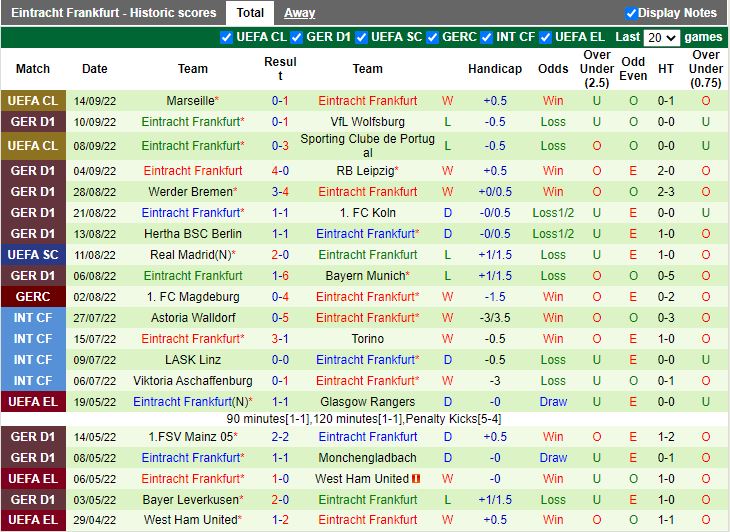Open Viktoria Aschaffenburg team link

[193, 381]
